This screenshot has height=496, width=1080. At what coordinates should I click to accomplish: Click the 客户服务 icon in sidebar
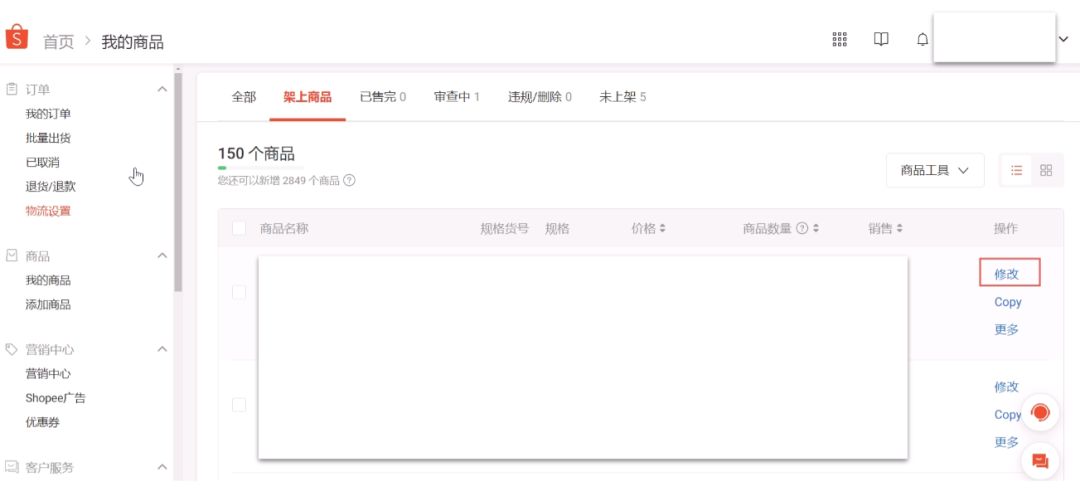[x=12, y=467]
